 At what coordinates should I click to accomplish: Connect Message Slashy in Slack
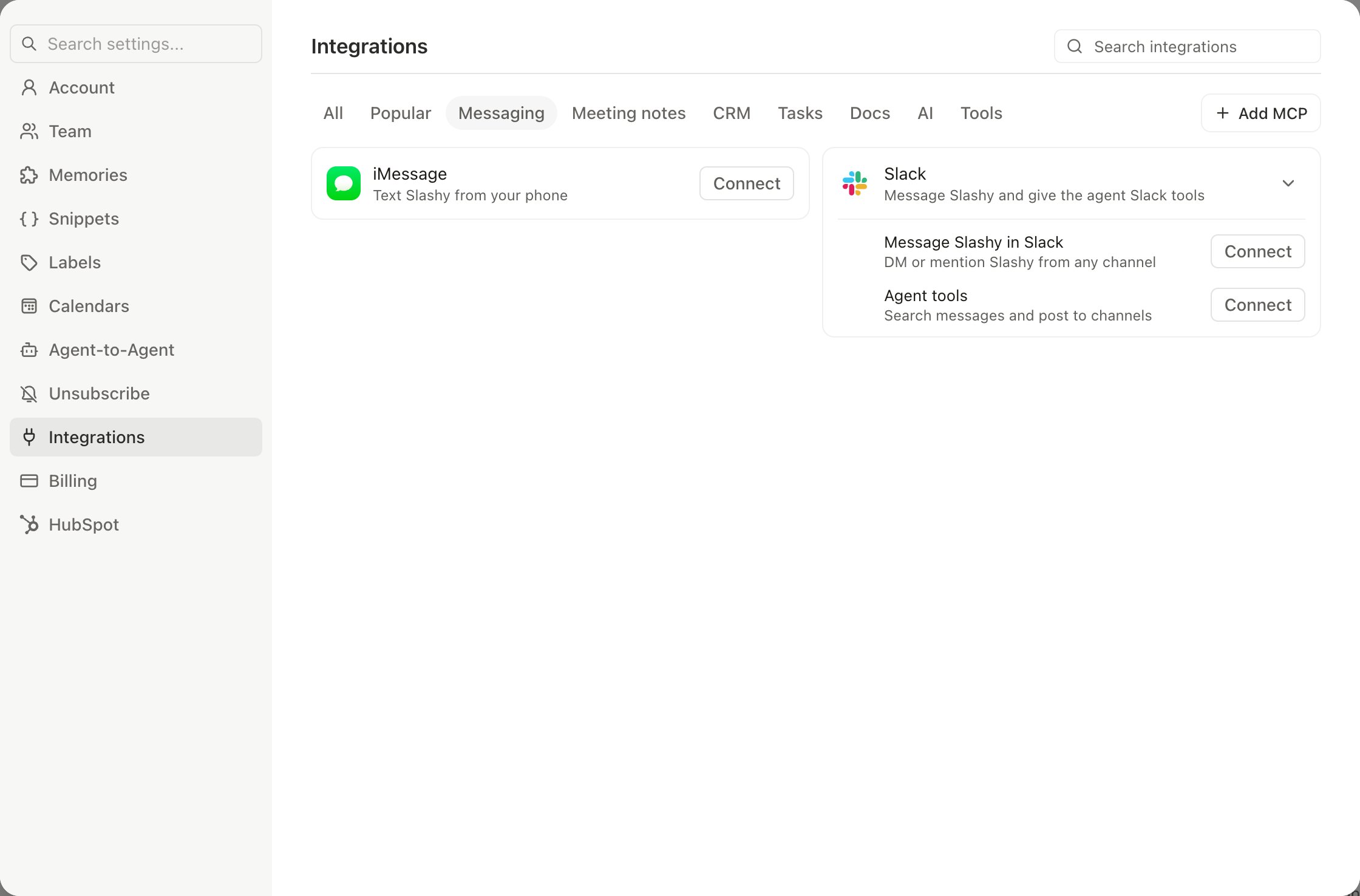(x=1258, y=251)
